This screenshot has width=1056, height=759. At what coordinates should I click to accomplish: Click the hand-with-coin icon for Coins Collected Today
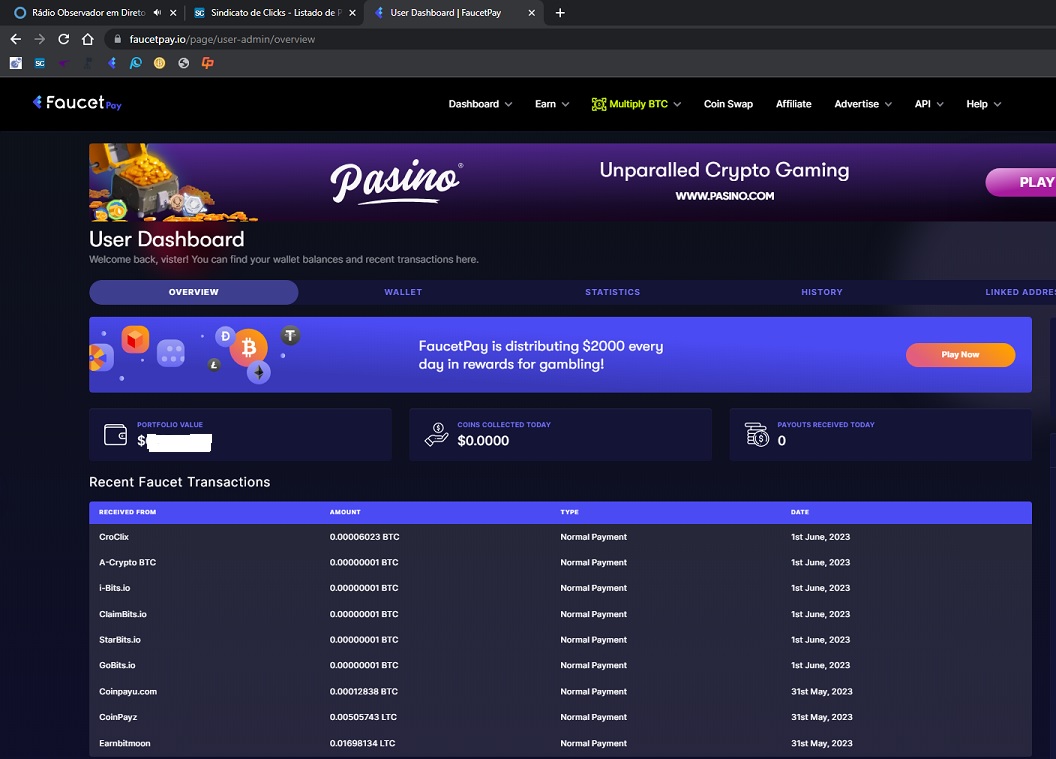click(x=436, y=434)
